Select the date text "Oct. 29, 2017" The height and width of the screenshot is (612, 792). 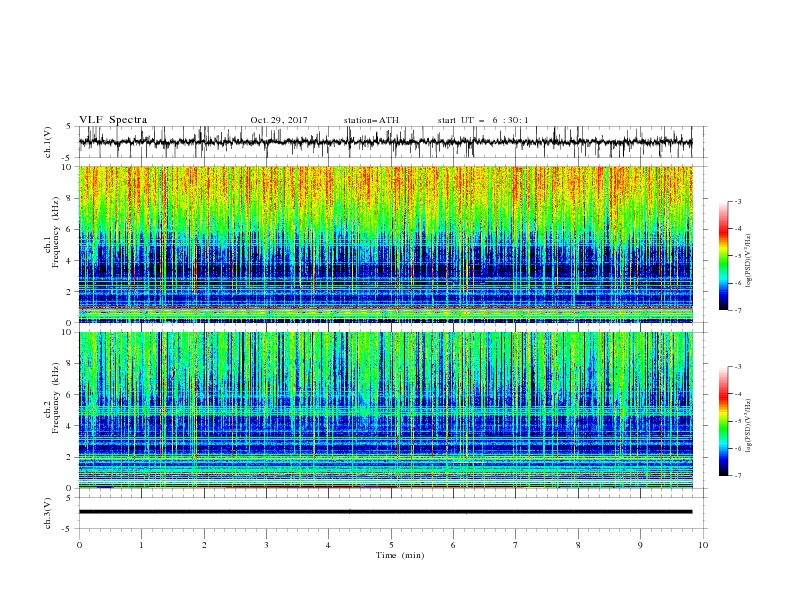pos(279,120)
